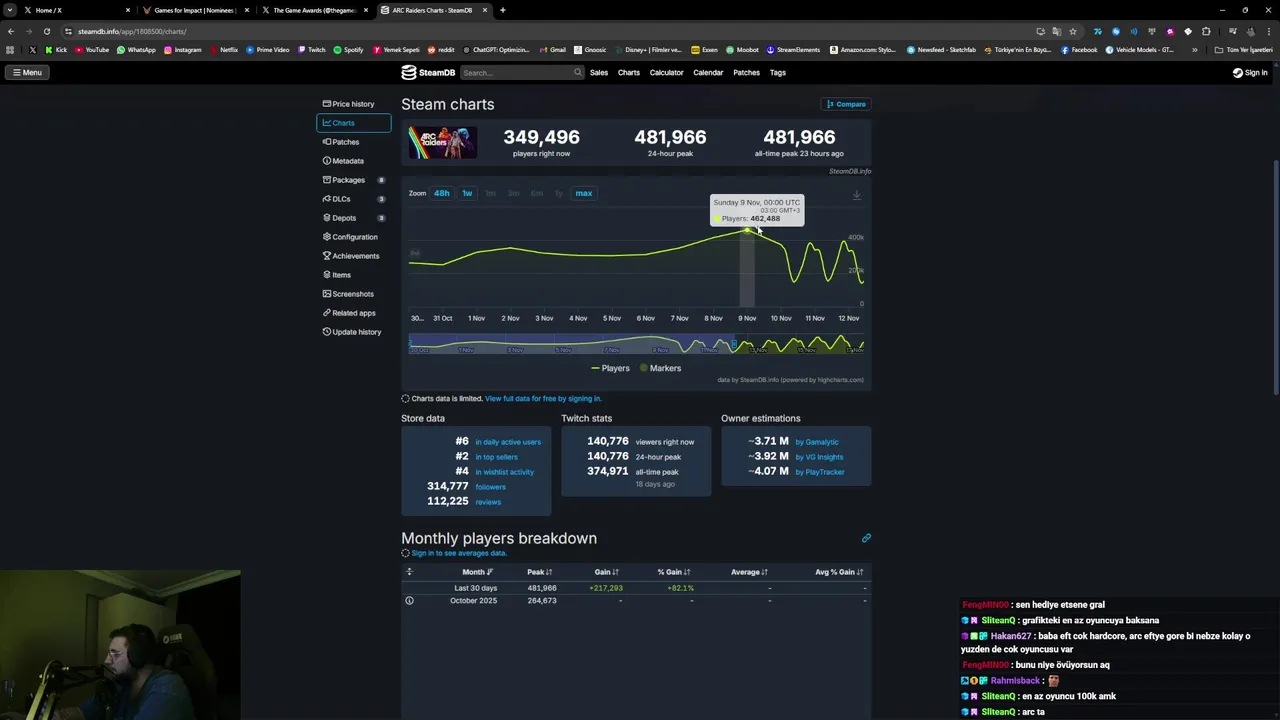The image size is (1280, 720).
Task: Toggle the Players series in chart legend
Action: 610,368
